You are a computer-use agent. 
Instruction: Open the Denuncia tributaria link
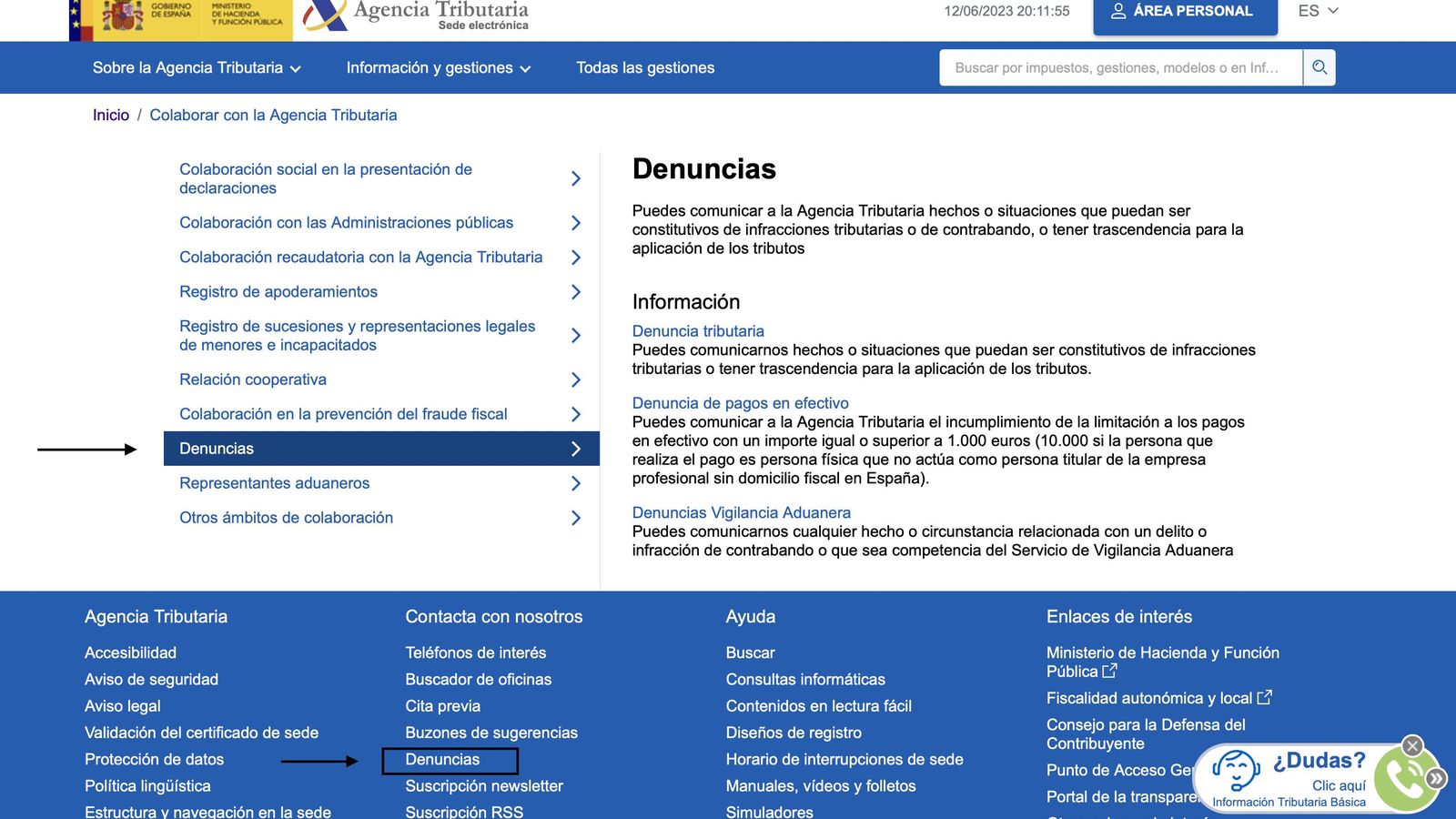698,330
